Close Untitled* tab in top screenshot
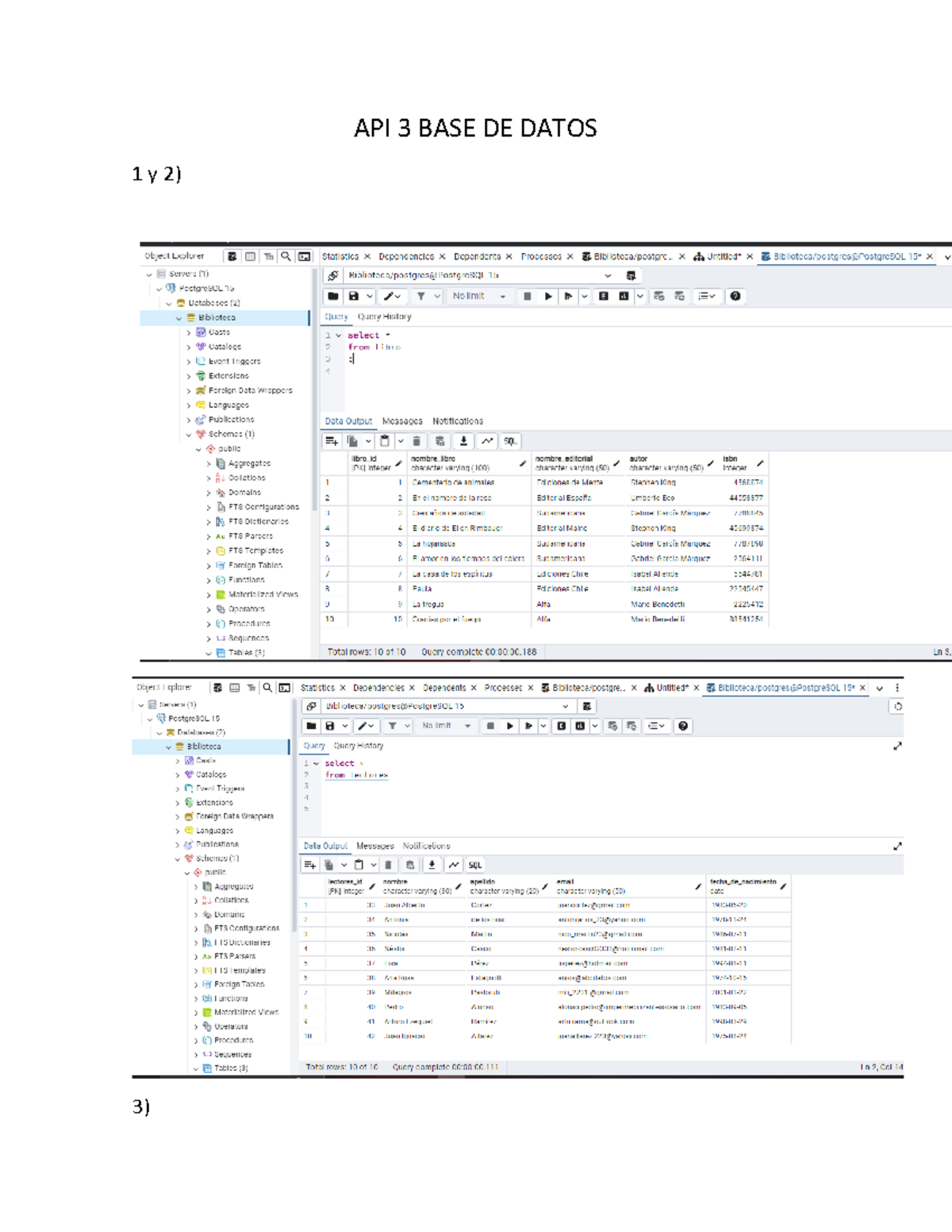Viewport: 952px width, 1232px height. click(x=749, y=256)
